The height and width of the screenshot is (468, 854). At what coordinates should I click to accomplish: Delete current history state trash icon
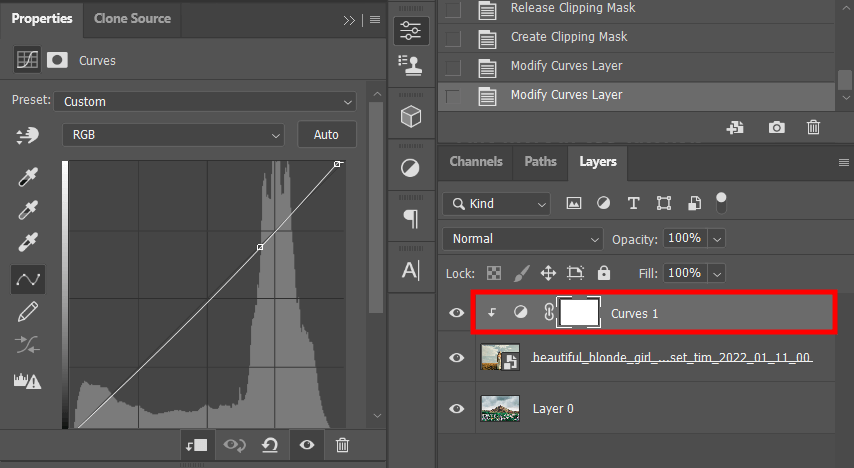[x=813, y=127]
